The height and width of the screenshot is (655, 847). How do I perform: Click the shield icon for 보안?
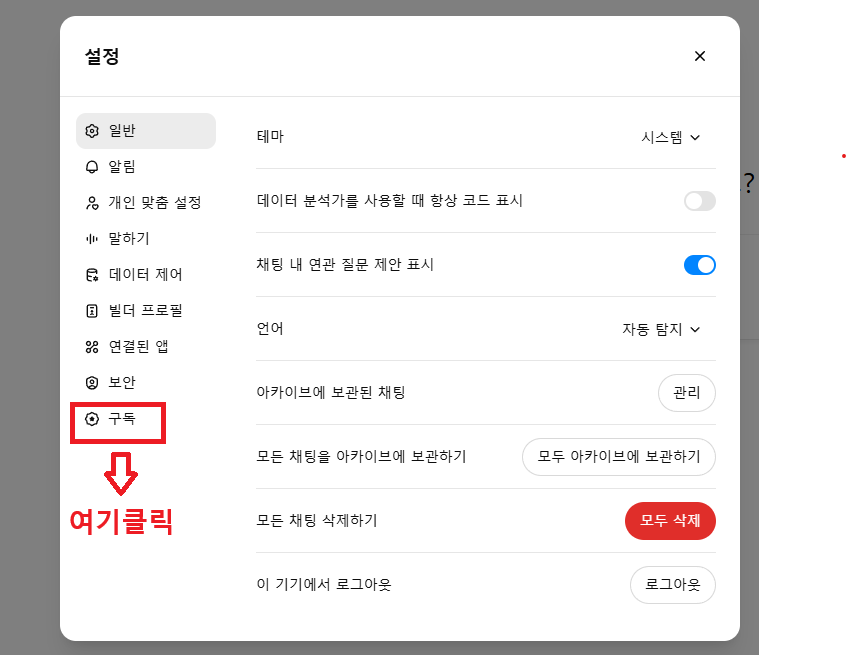[x=92, y=383]
